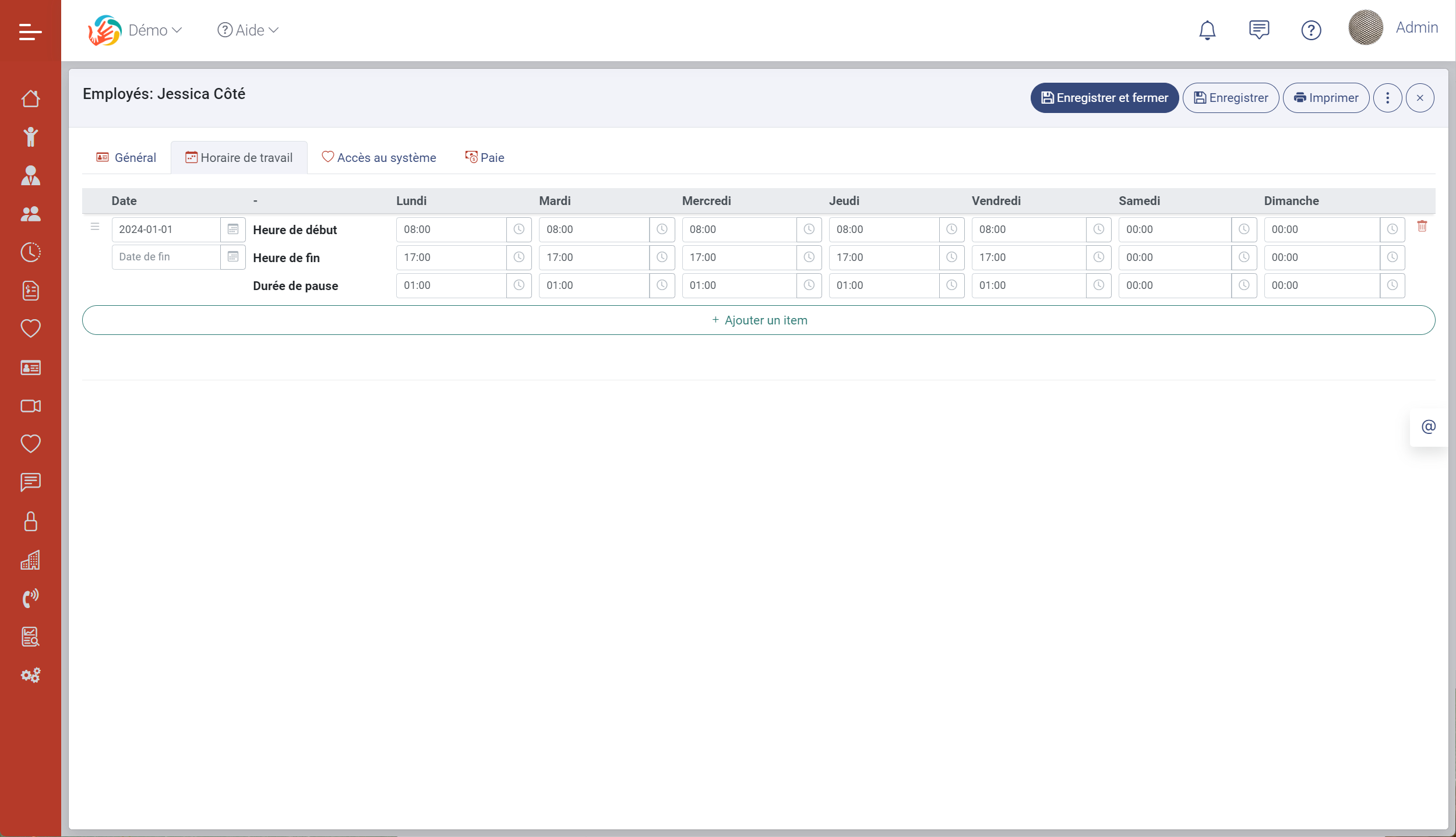Viewport: 1456px width, 837px height.
Task: Open the clock icon in the sidebar
Action: click(30, 252)
